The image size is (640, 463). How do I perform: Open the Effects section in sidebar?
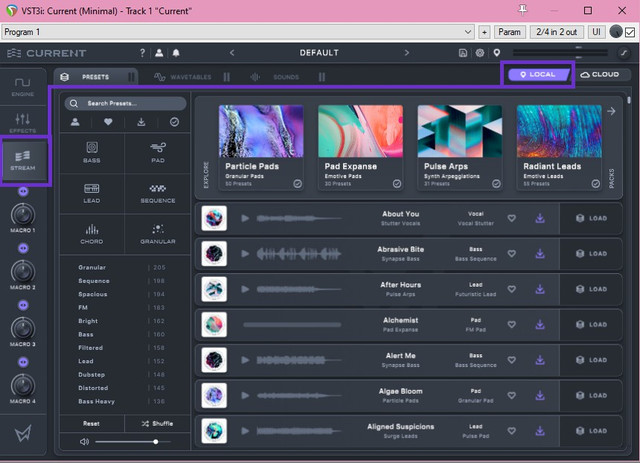(22, 123)
